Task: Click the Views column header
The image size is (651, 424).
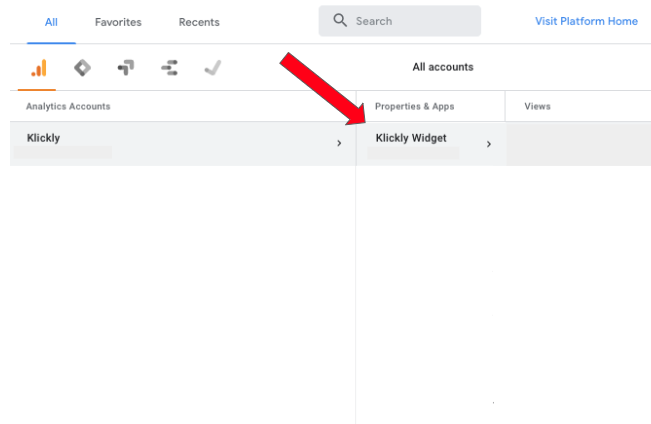Action: coord(537,106)
